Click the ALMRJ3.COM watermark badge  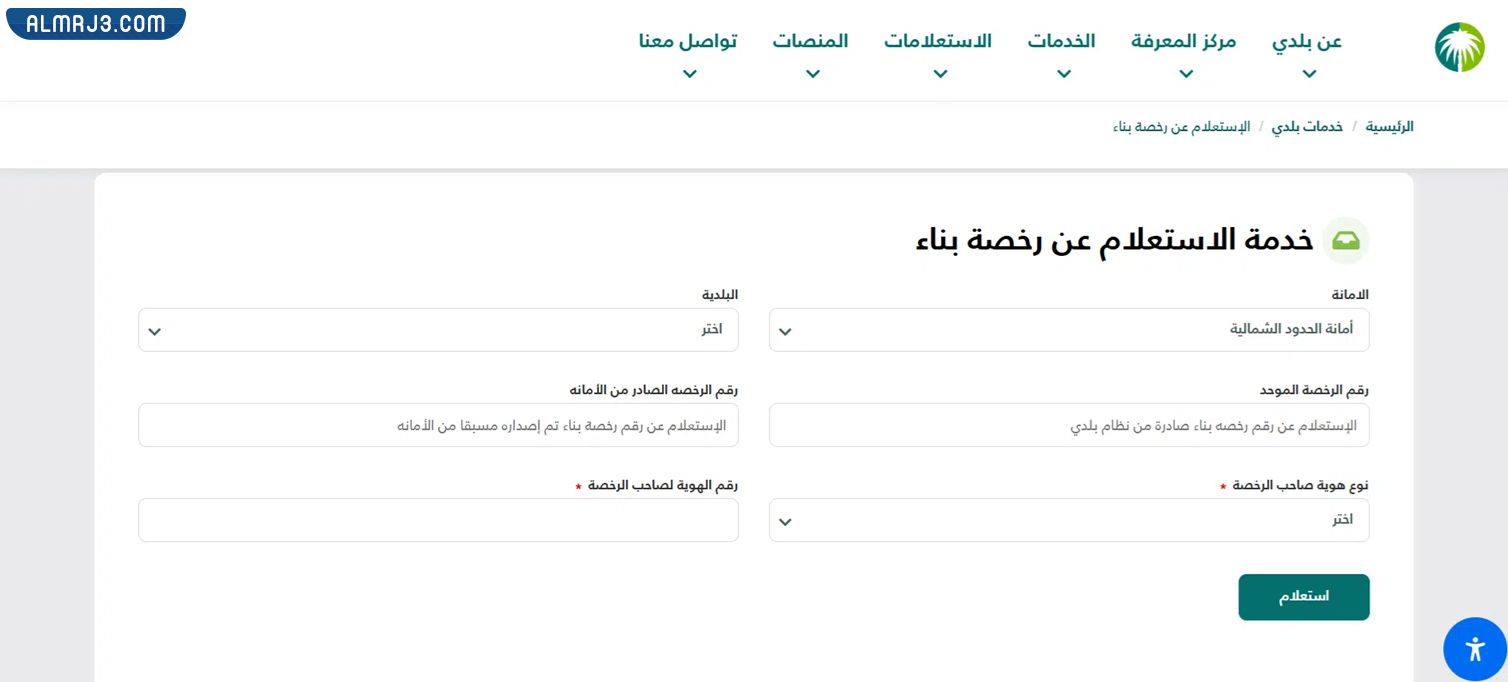[x=95, y=24]
